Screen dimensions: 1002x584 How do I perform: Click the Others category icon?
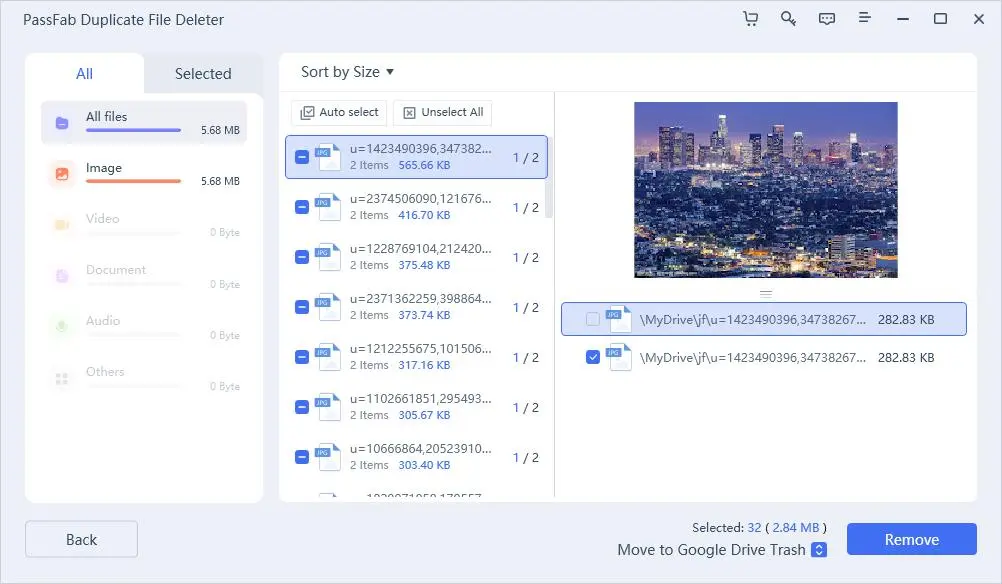(x=62, y=378)
